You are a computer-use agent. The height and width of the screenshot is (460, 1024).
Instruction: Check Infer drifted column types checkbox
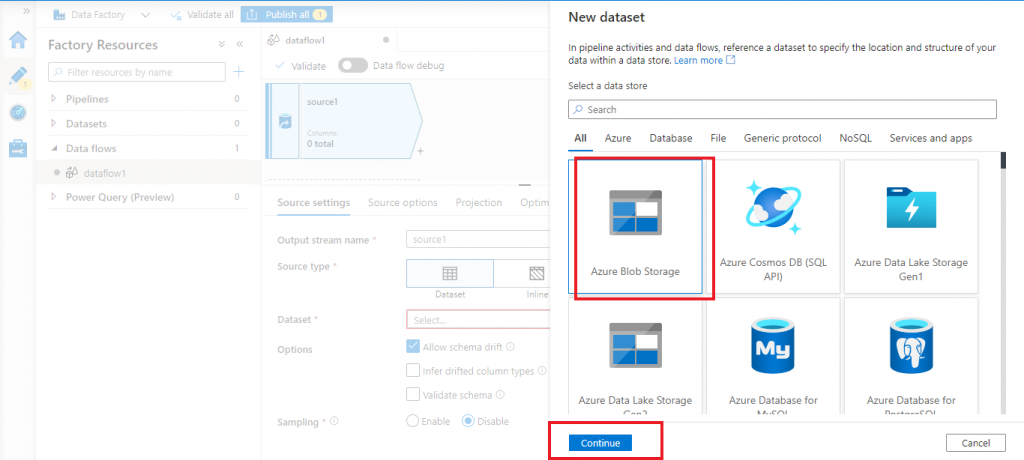point(413,370)
